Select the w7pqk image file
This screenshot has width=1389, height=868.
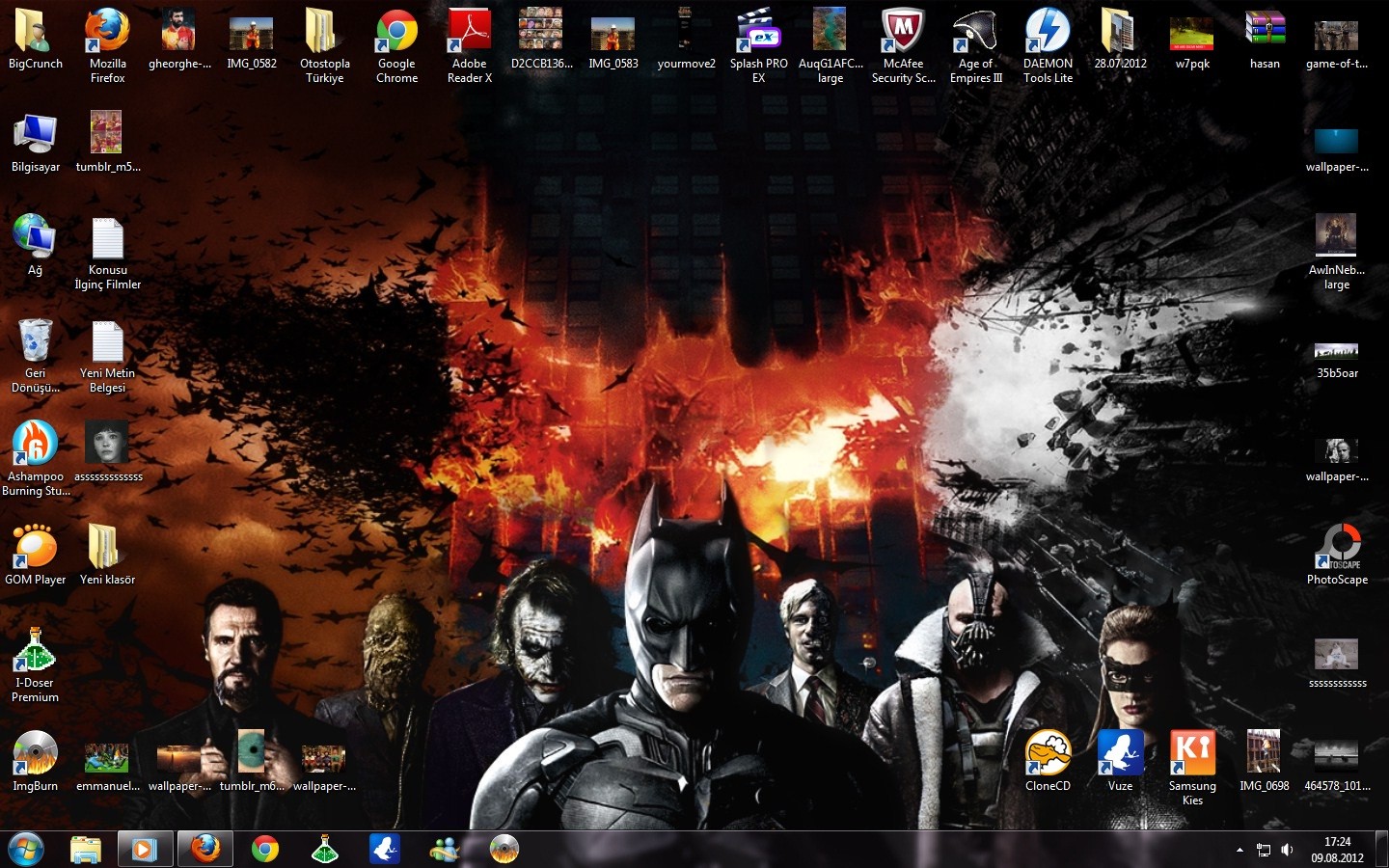pyautogui.click(x=1192, y=34)
